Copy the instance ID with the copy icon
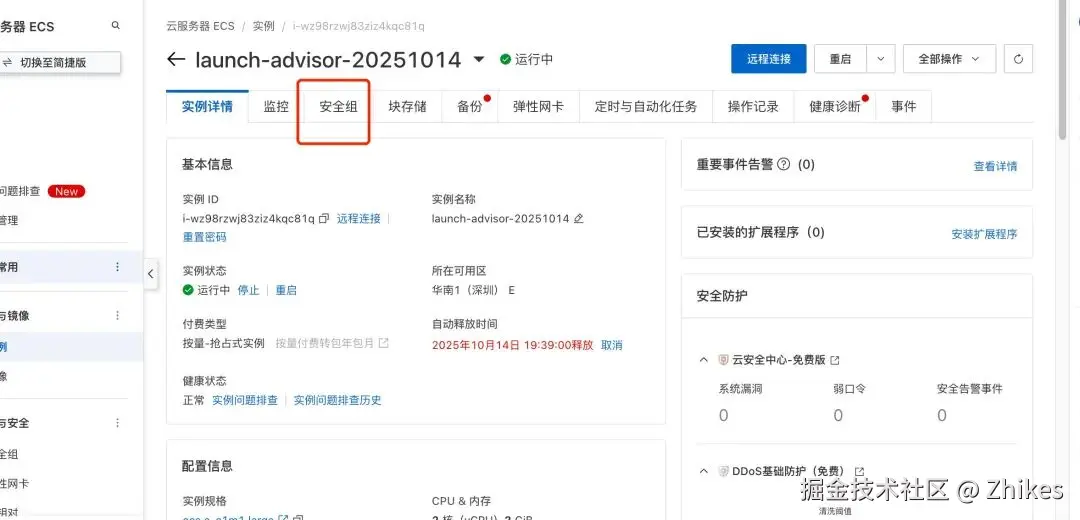Screen dimensions: 1080x520 click(x=324, y=219)
